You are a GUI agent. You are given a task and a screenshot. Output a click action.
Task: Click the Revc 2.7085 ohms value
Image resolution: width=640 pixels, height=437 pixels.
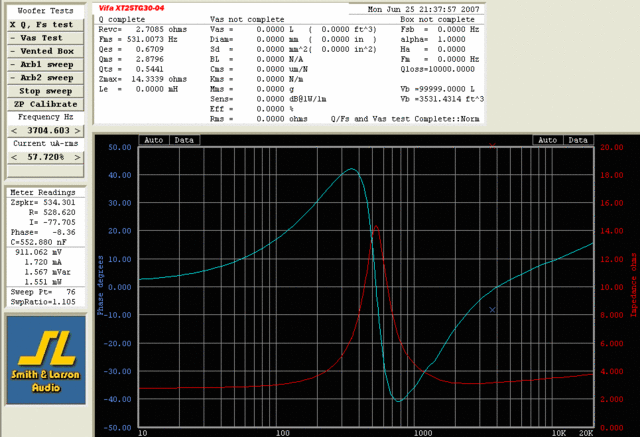143,29
